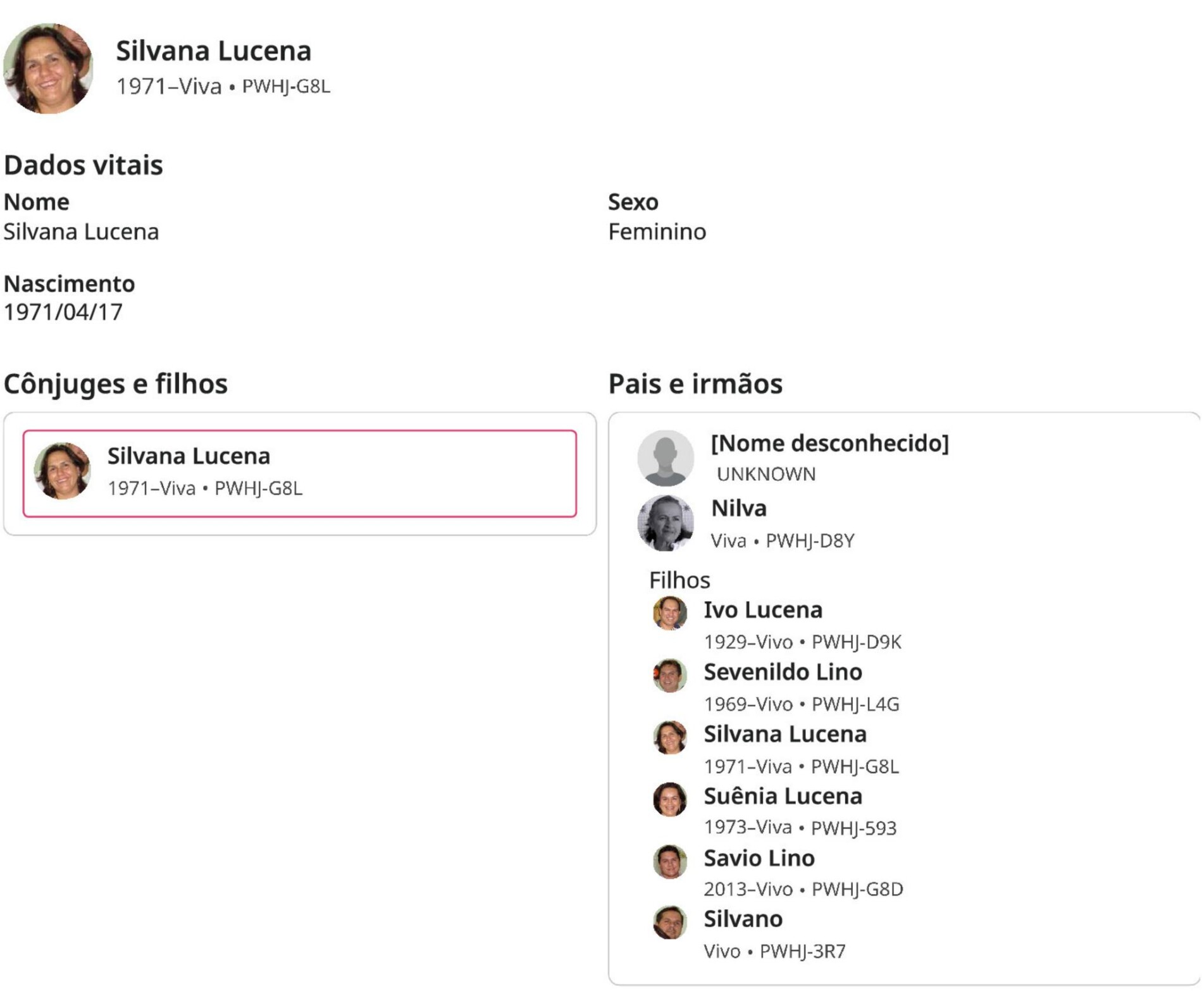Go to Sevenildo Lino's profile name

pos(783,672)
